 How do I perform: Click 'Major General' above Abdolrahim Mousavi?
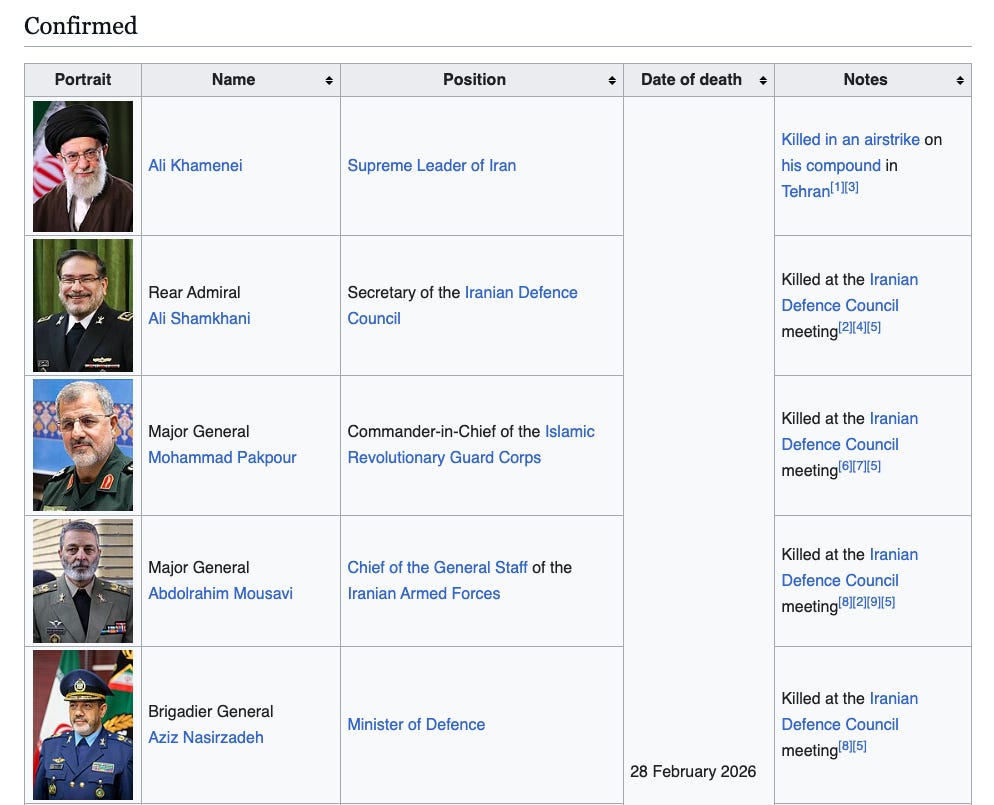point(198,567)
